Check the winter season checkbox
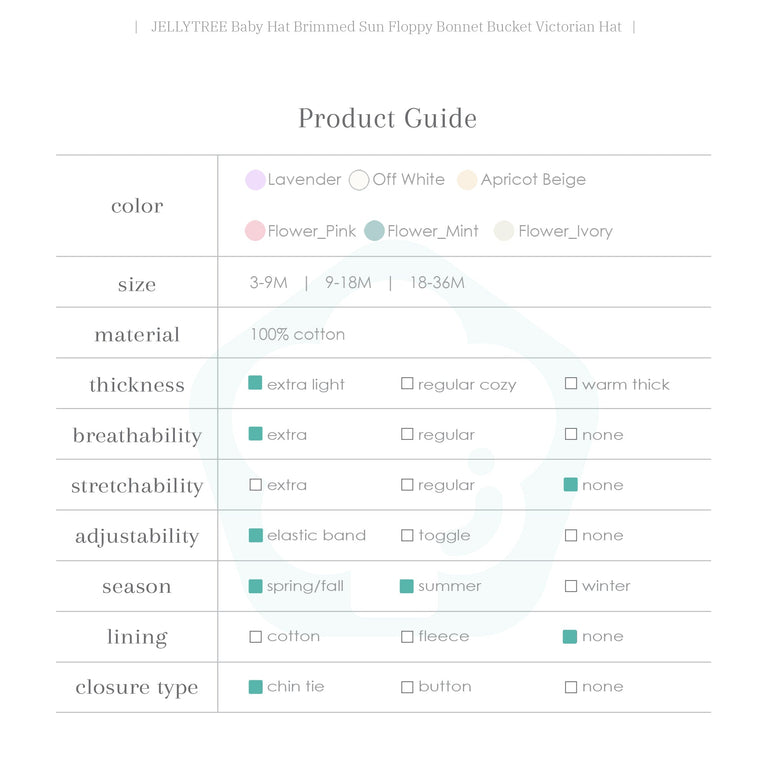 [x=571, y=586]
